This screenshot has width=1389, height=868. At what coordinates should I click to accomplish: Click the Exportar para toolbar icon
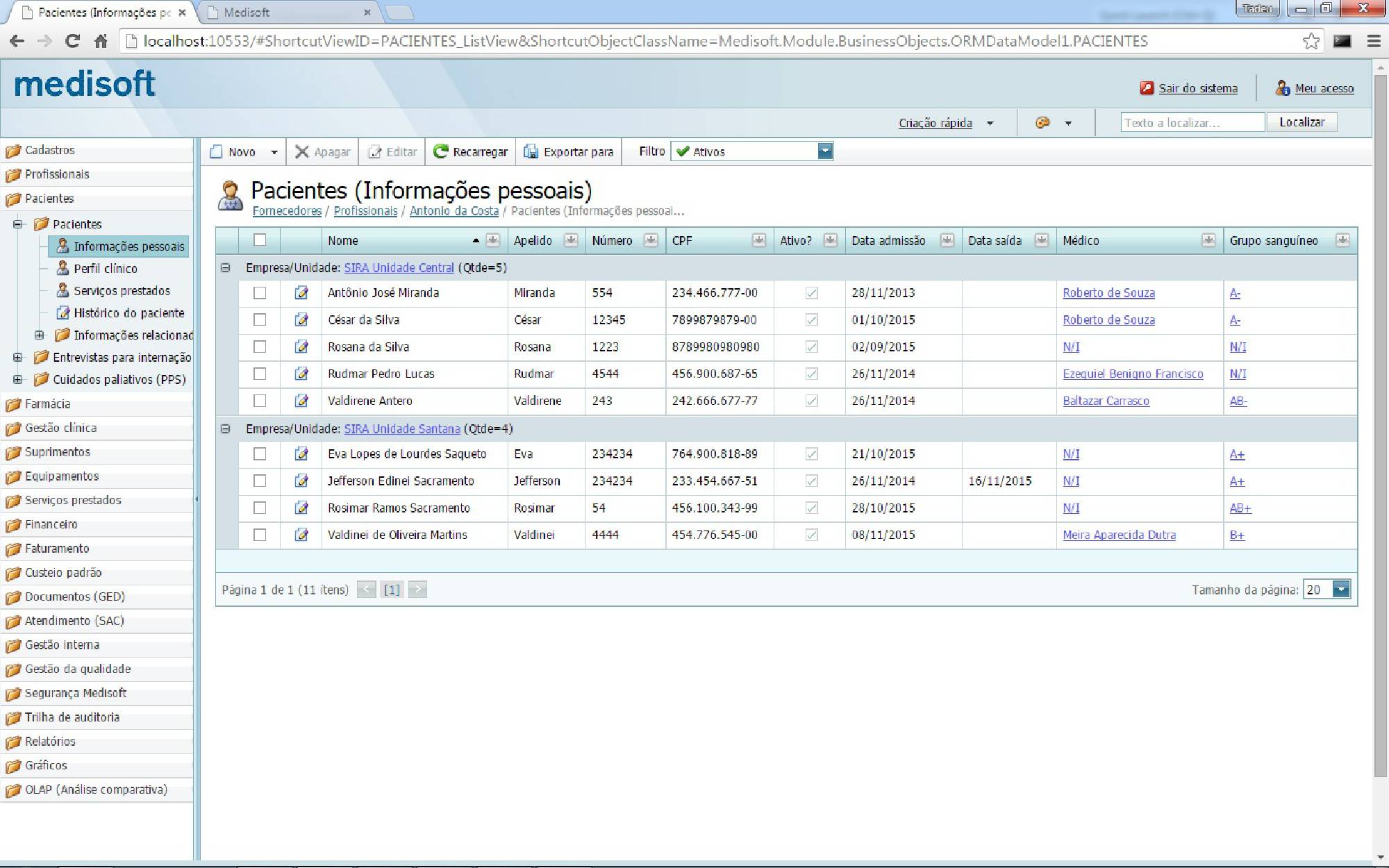tap(531, 151)
